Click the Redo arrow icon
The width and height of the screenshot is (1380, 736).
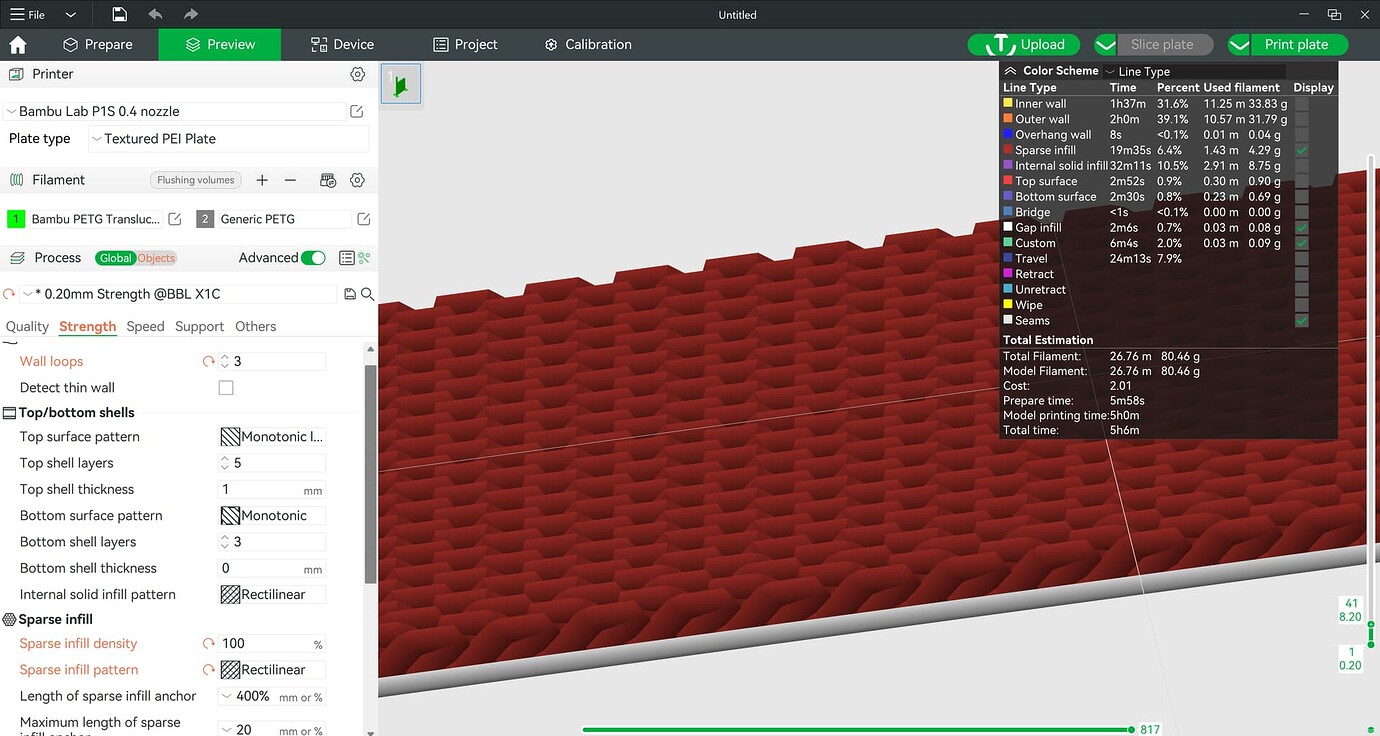coord(191,14)
